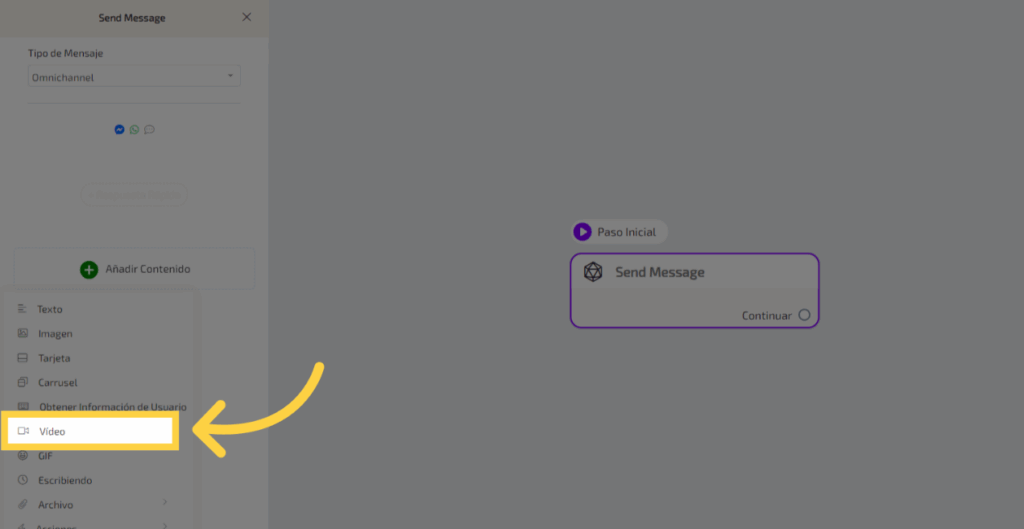1024x529 pixels.
Task: Expand the Archivo submenu arrow
Action: coord(165,502)
